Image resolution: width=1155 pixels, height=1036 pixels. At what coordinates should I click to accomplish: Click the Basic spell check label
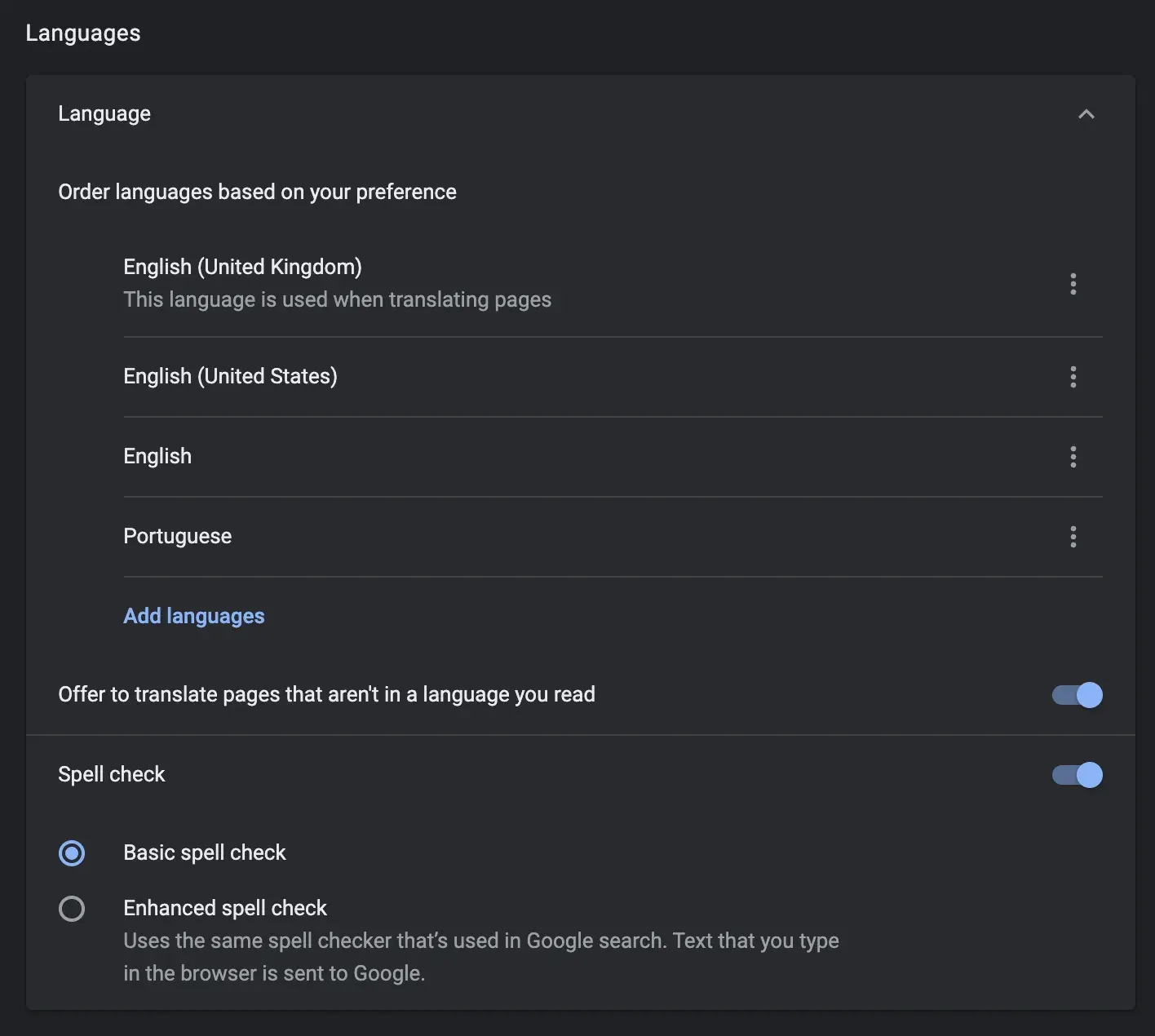[204, 852]
